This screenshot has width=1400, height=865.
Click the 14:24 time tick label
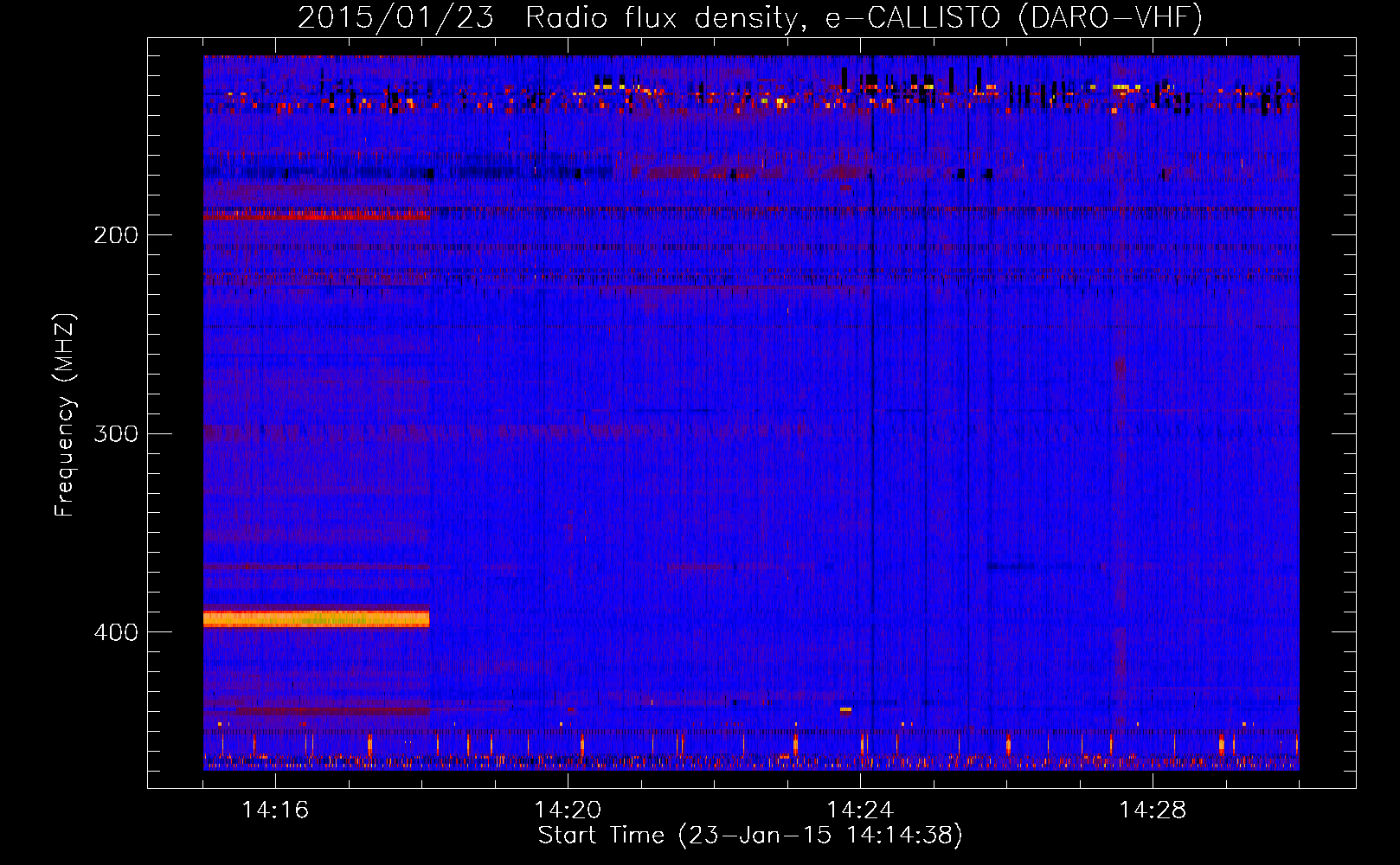click(x=860, y=810)
